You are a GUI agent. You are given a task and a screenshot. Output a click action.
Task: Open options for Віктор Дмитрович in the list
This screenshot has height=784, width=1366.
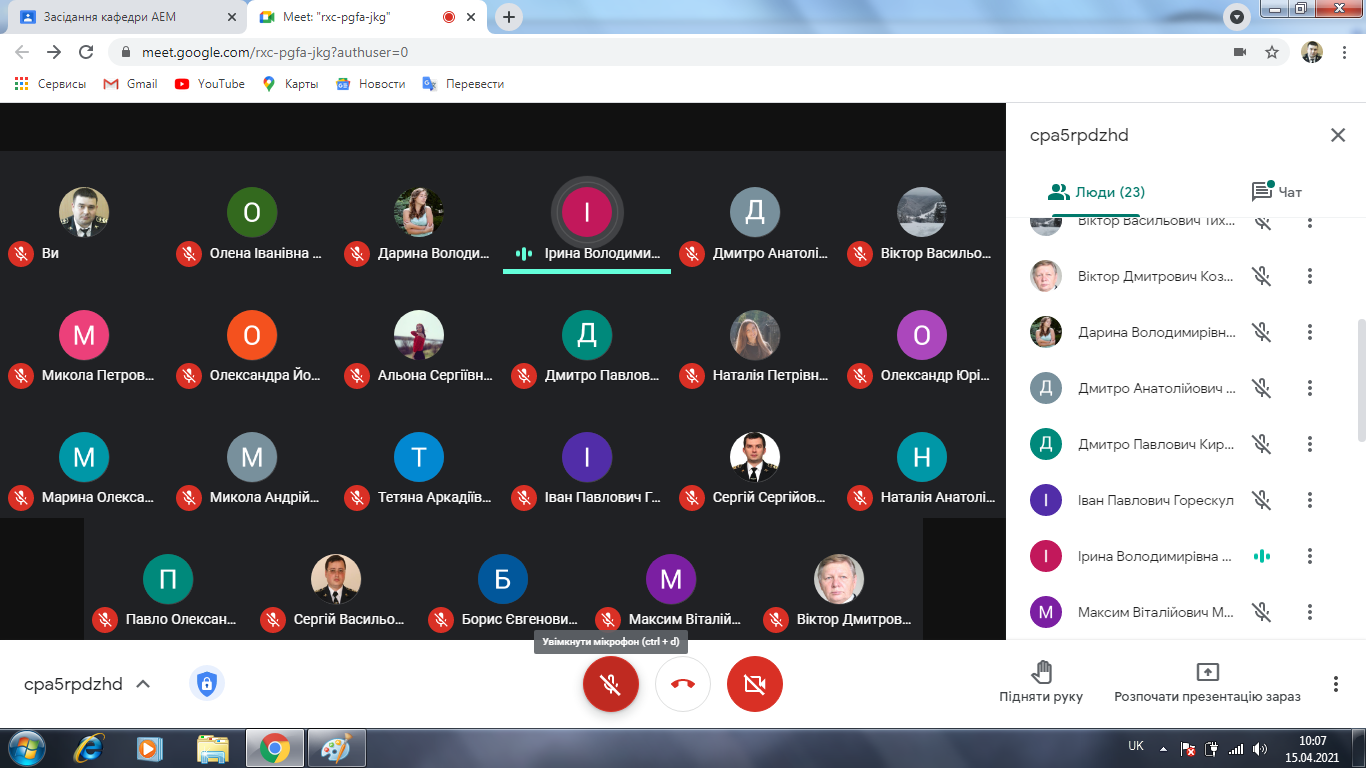pyautogui.click(x=1310, y=276)
